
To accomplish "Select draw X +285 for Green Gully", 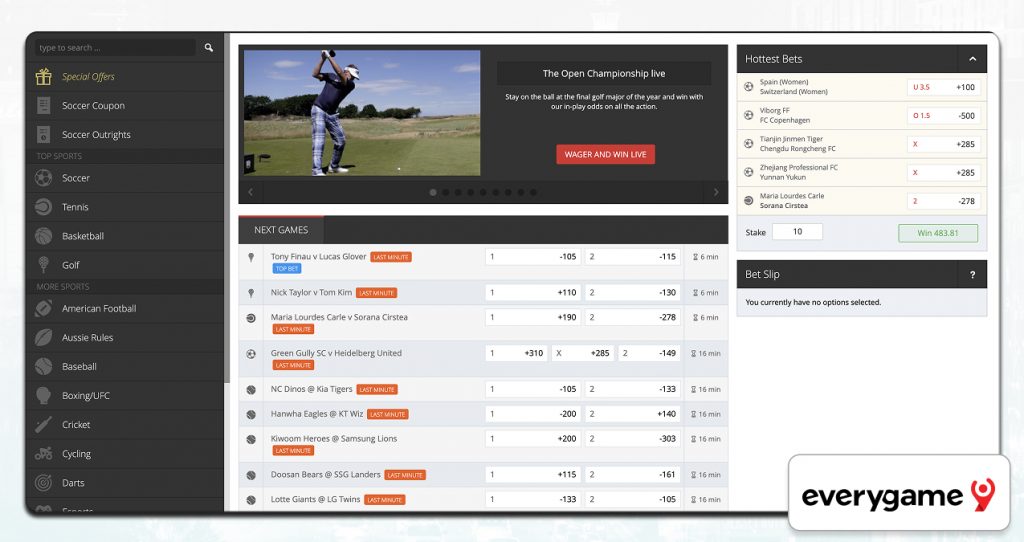I will tap(583, 353).
